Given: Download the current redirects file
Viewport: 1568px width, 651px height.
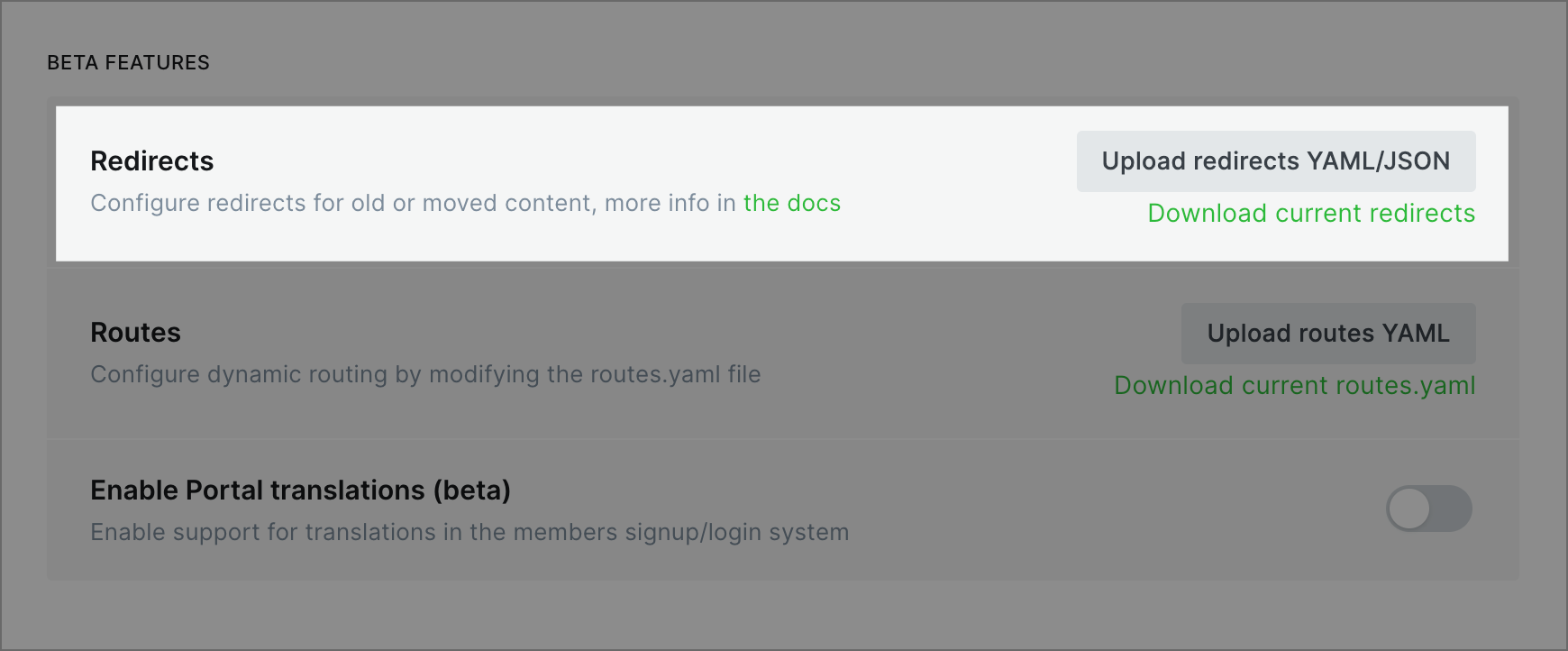Looking at the screenshot, I should [1311, 214].
